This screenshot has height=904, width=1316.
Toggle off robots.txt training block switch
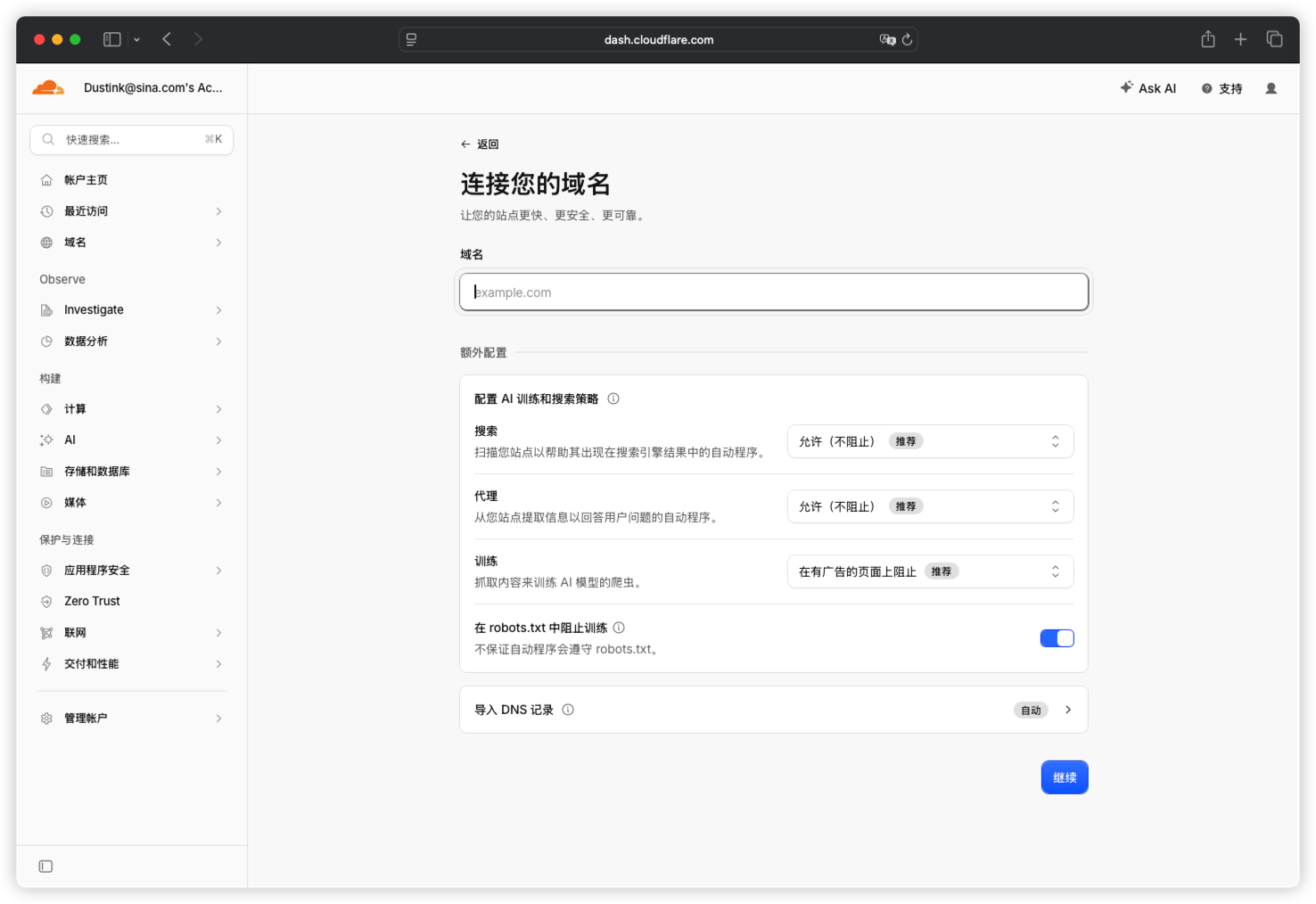[1057, 638]
